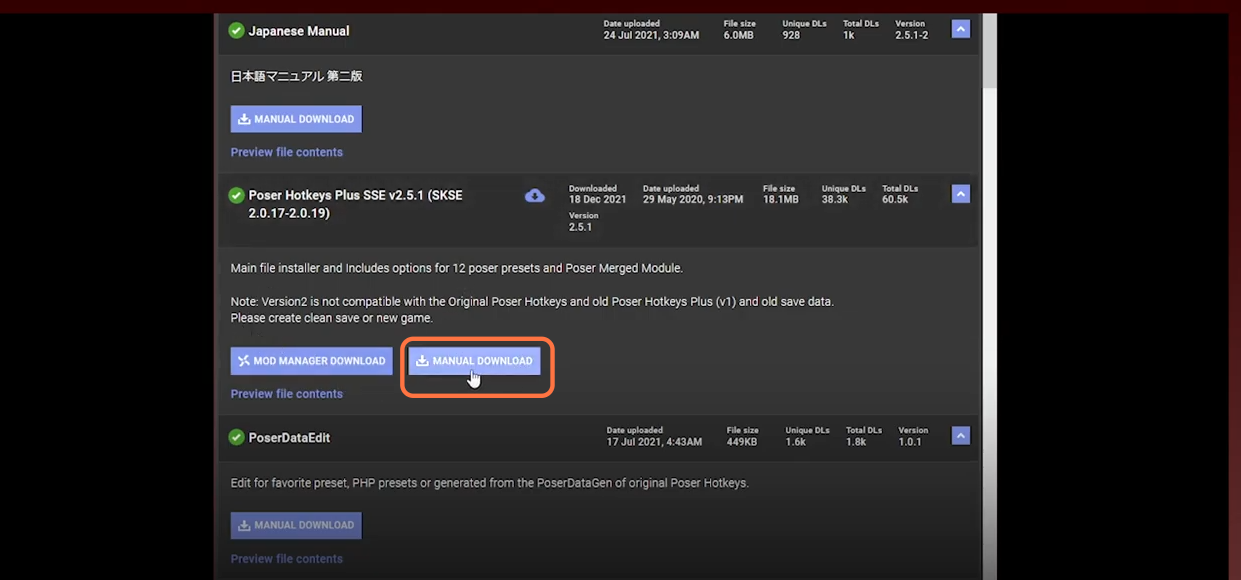Click green checkmark icon beside Japanese Manual
Image resolution: width=1241 pixels, height=580 pixels.
pos(236,31)
